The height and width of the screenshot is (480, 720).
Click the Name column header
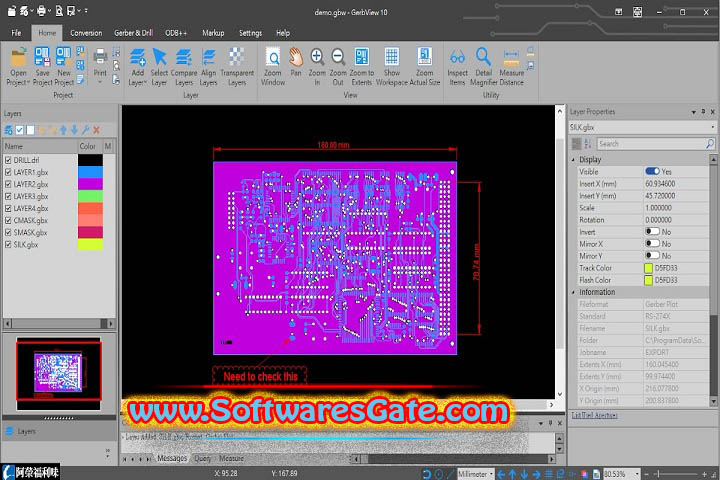40,146
